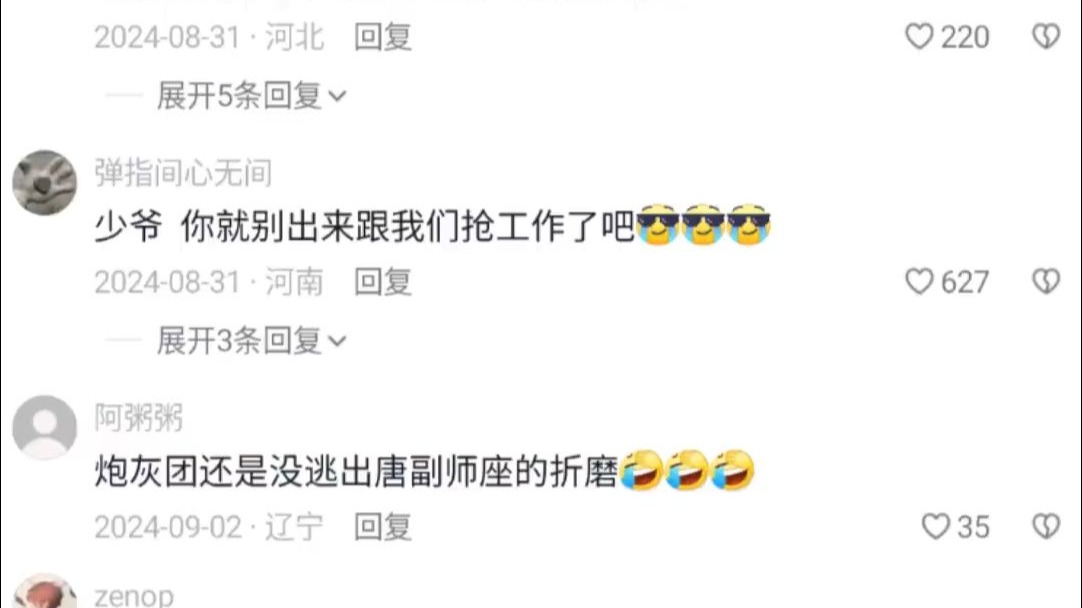Open username 弹指间心无间 profile
Screen dimensions: 1082x608
(x=183, y=173)
